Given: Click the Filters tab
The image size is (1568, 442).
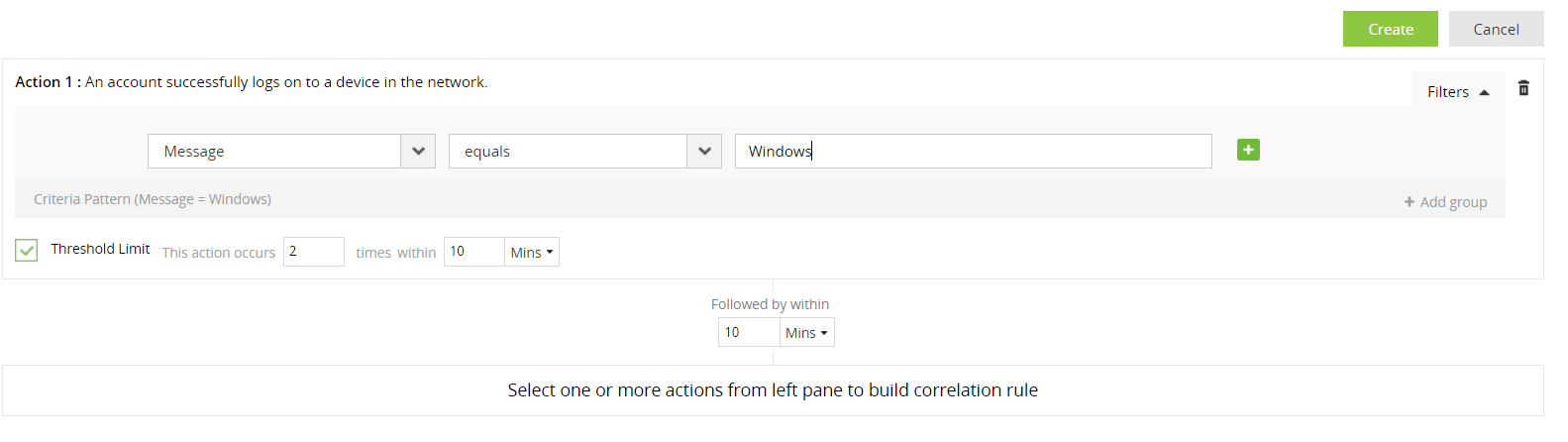Looking at the screenshot, I should [1448, 92].
